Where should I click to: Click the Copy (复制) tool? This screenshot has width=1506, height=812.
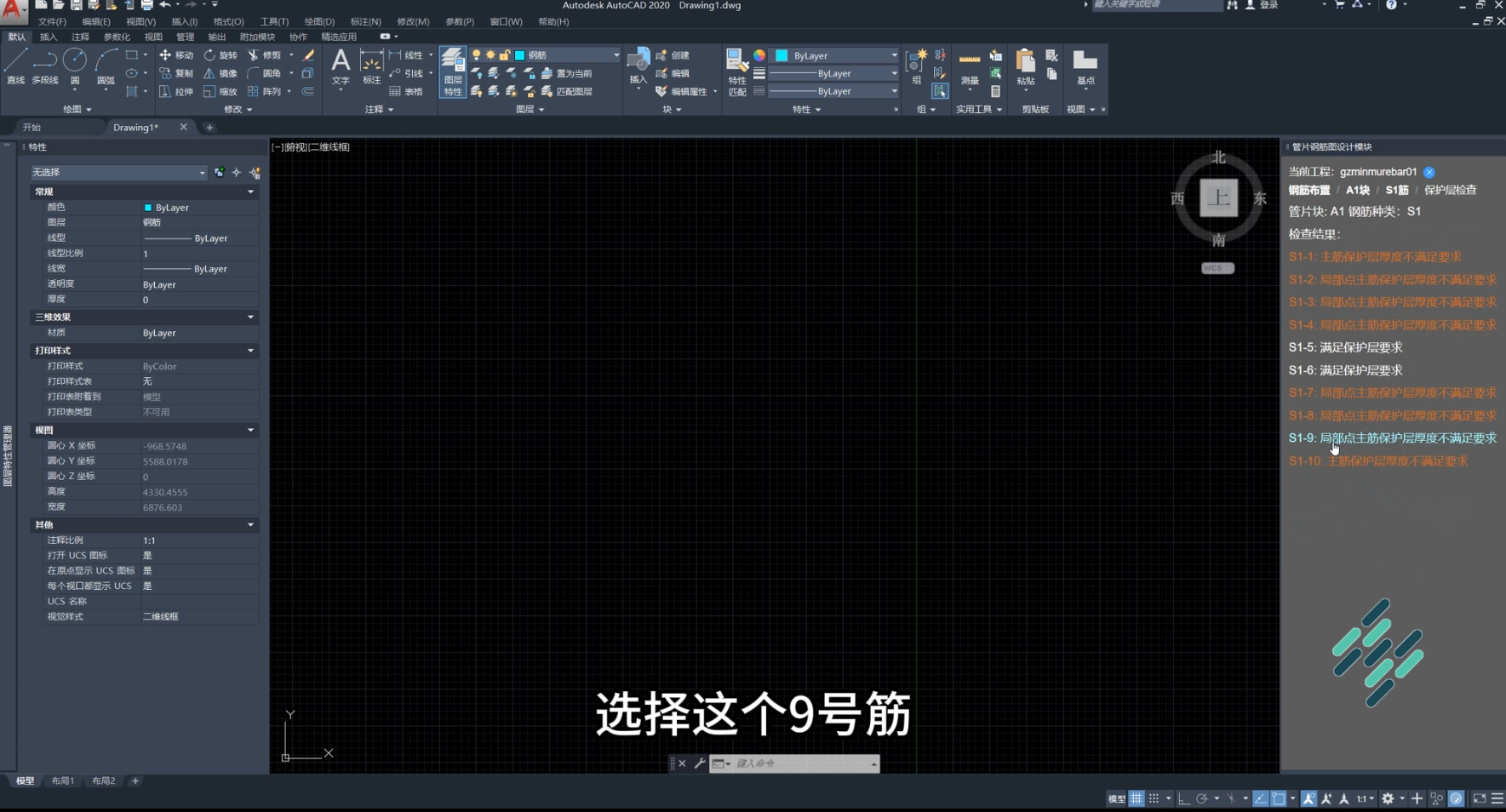[x=176, y=73]
